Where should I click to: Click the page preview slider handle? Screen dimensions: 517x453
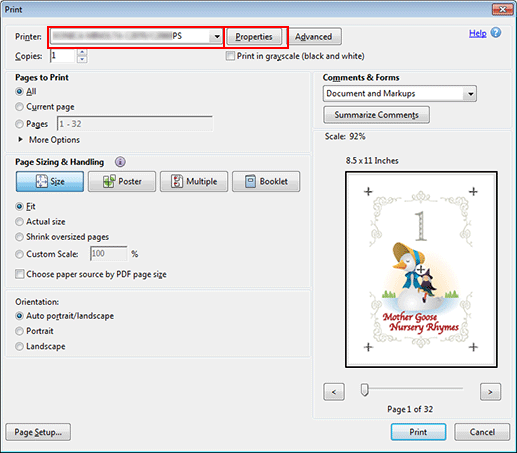point(365,389)
